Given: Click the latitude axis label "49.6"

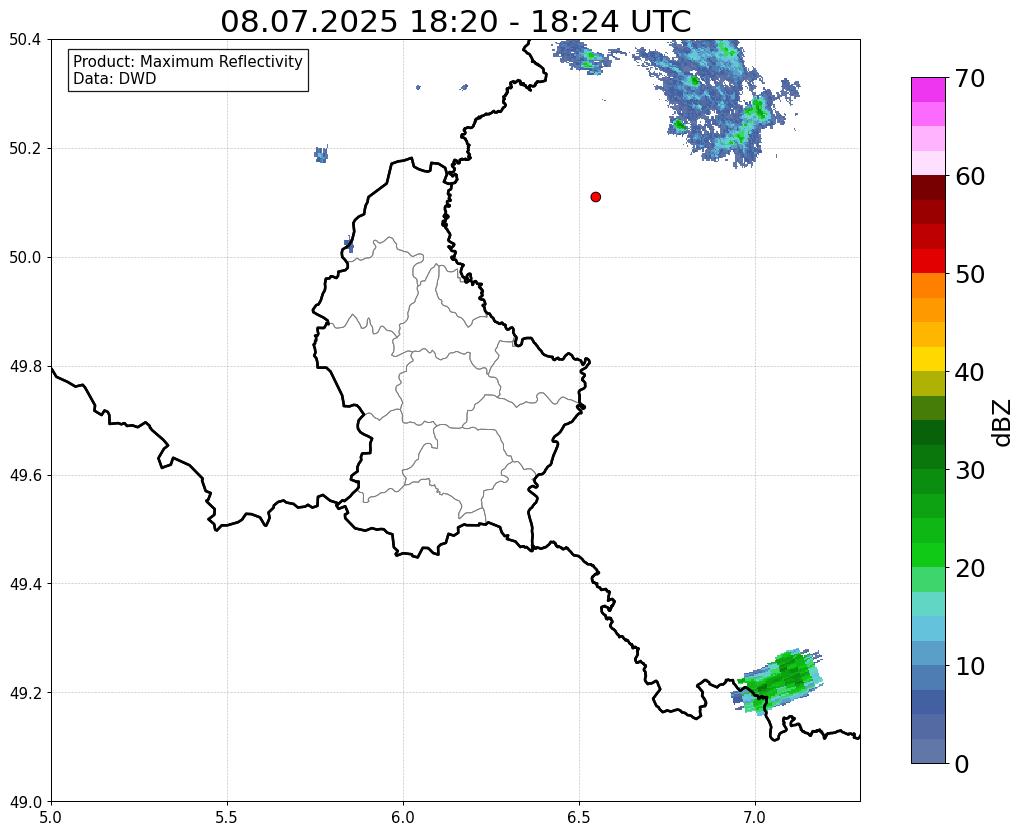Looking at the screenshot, I should [25, 476].
